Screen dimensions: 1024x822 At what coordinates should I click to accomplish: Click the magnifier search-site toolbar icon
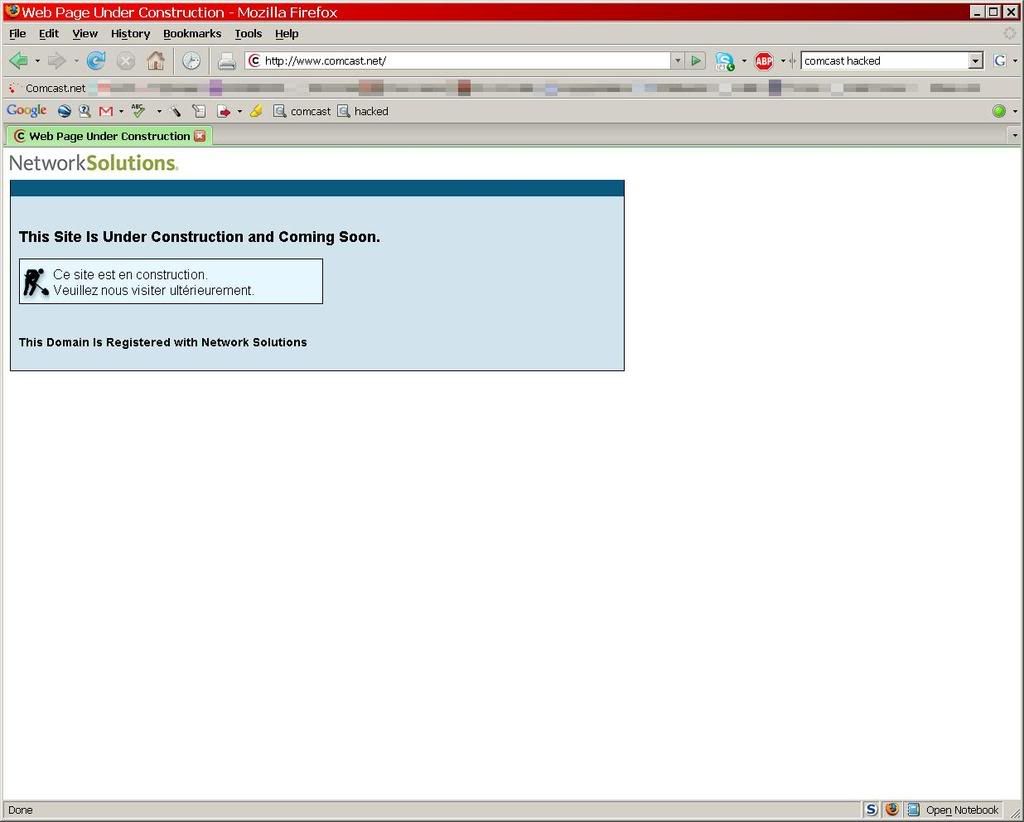84,112
